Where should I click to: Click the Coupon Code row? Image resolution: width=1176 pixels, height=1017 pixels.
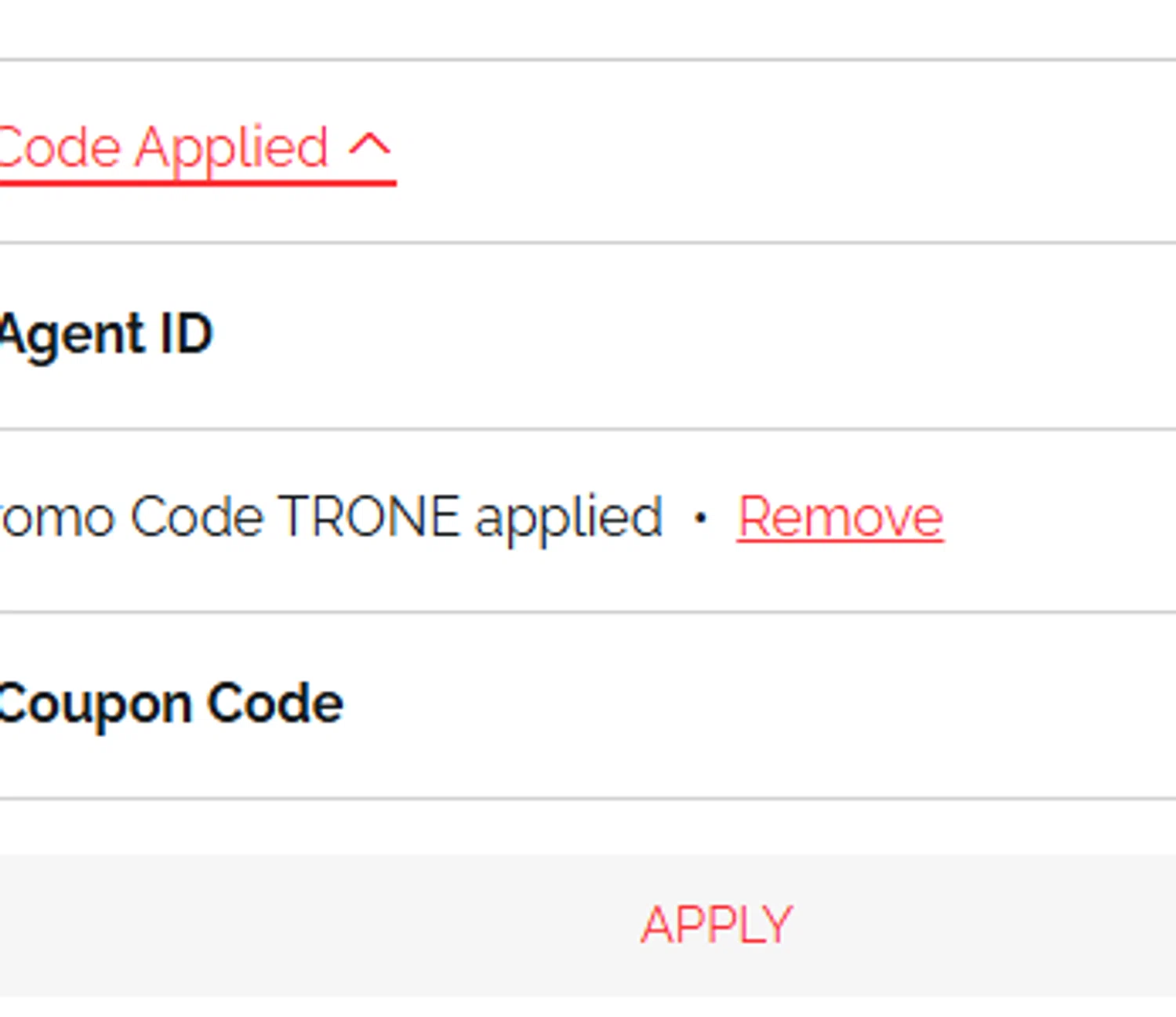[588, 704]
